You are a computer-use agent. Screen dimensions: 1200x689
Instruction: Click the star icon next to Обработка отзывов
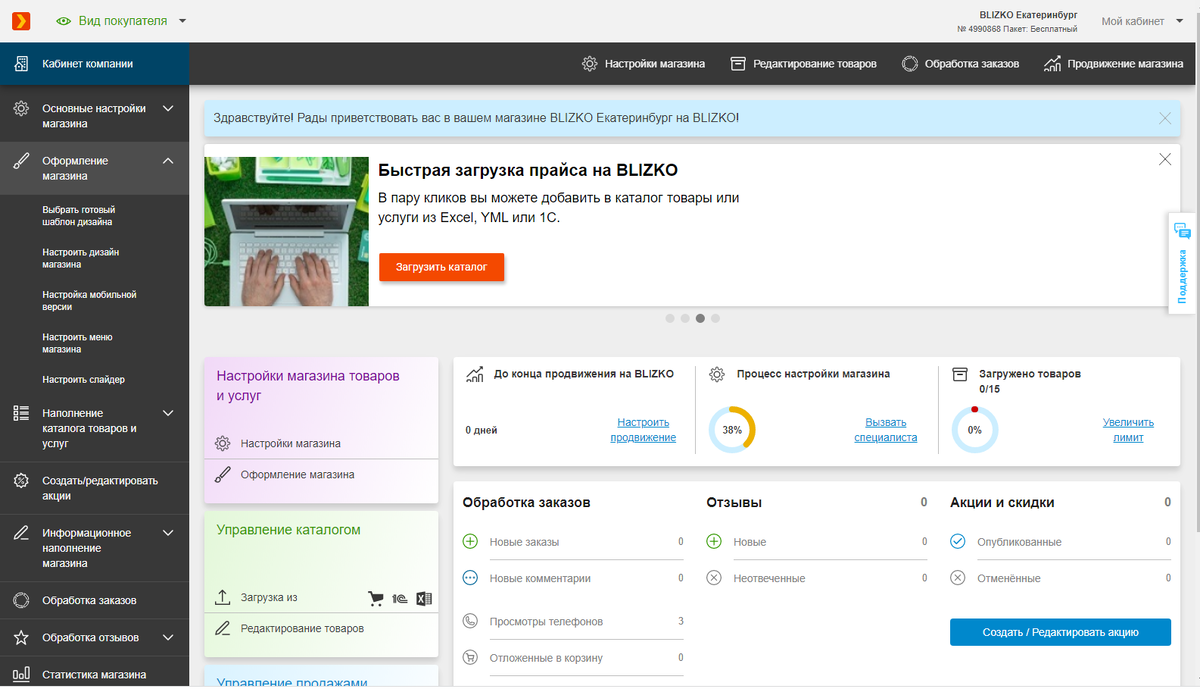coord(20,637)
